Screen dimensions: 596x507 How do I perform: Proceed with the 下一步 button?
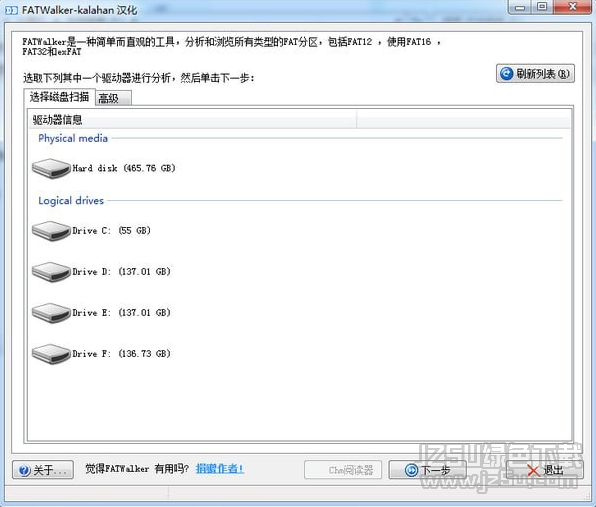[x=427, y=470]
